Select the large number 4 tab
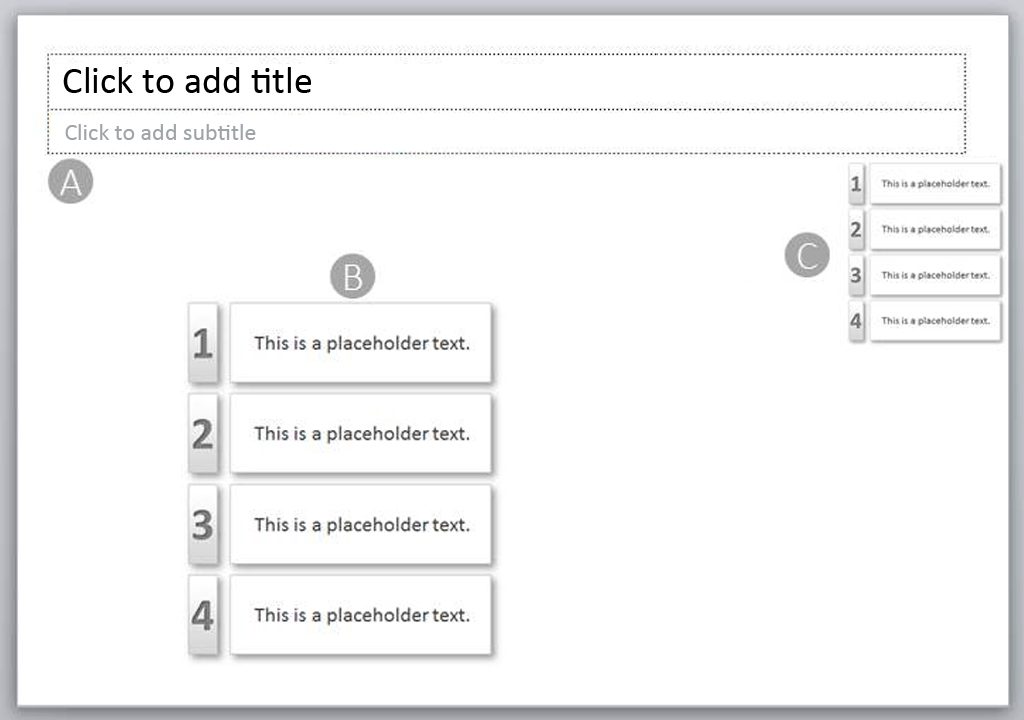The image size is (1024, 720). pos(203,615)
